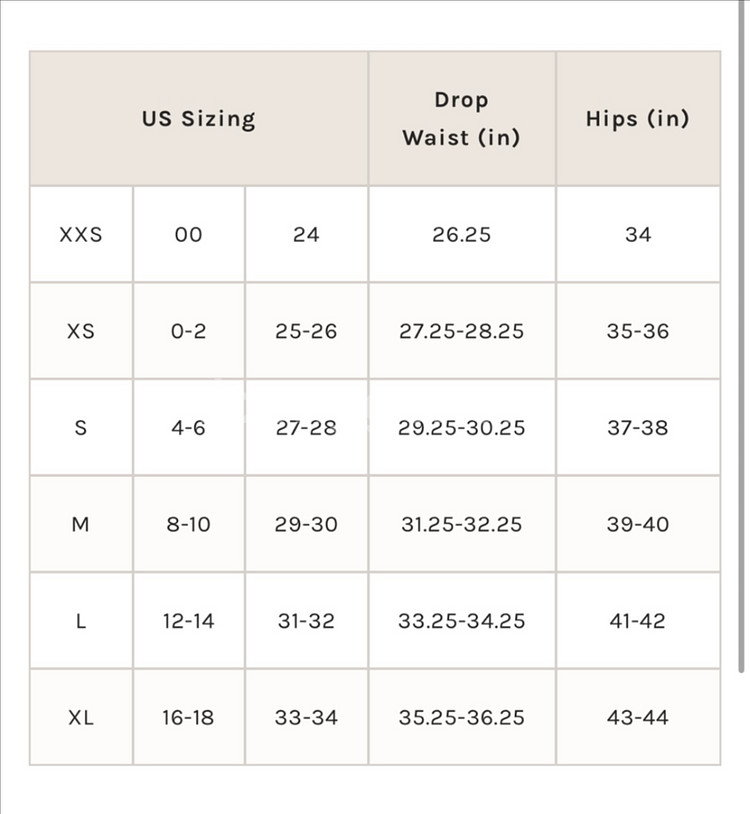750x814 pixels.
Task: Click the 16-18 numeric size cell
Action: pos(188,717)
